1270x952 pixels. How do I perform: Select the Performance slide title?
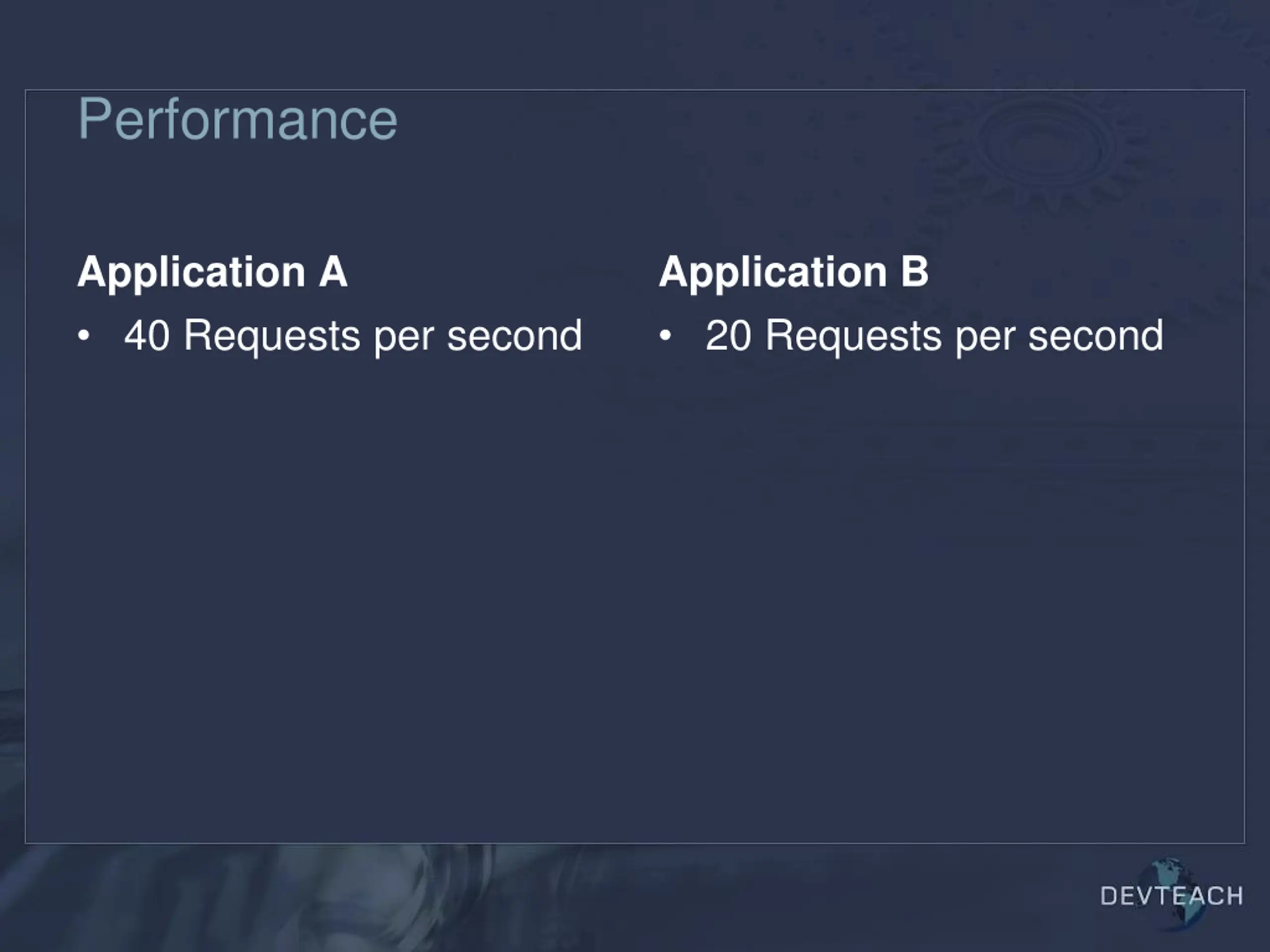click(x=238, y=119)
